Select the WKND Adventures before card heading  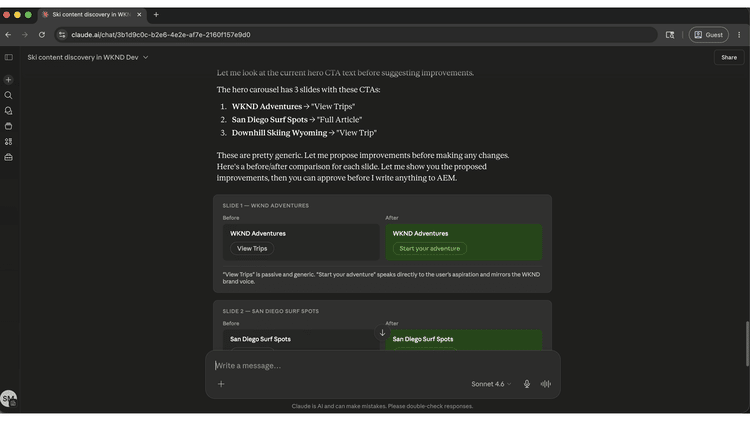(258, 233)
